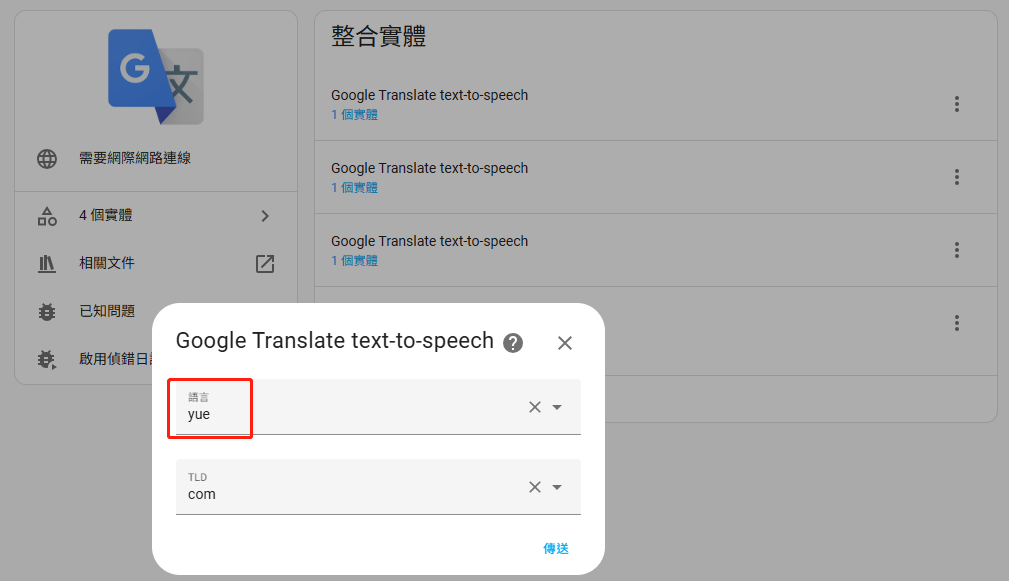Click the 需要網際網路連線 text

pyautogui.click(x=134, y=158)
